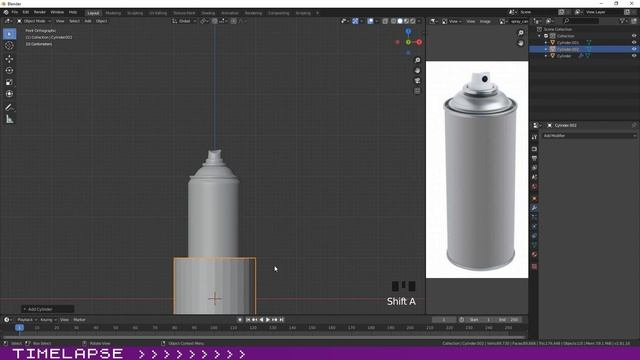Click the blue Z axis gizmo
640x360 pixels.
click(x=408, y=31)
